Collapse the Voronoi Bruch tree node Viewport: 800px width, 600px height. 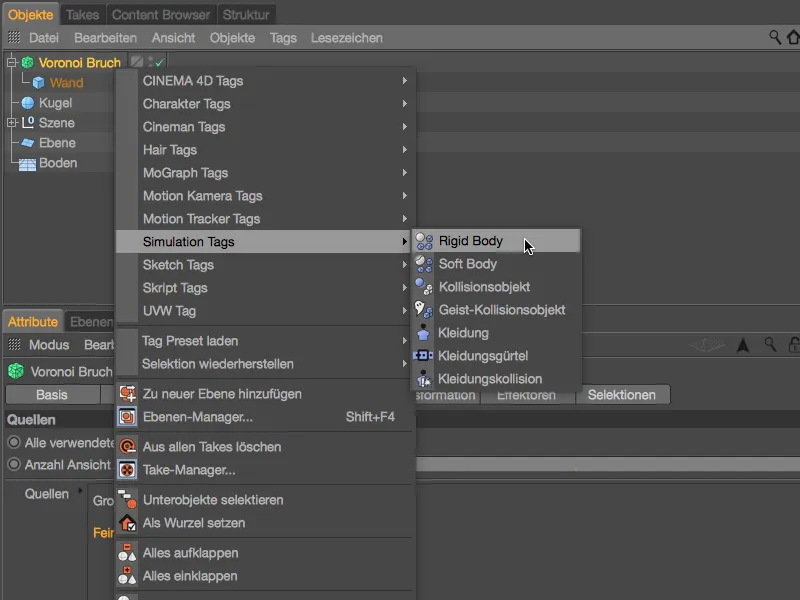point(12,63)
